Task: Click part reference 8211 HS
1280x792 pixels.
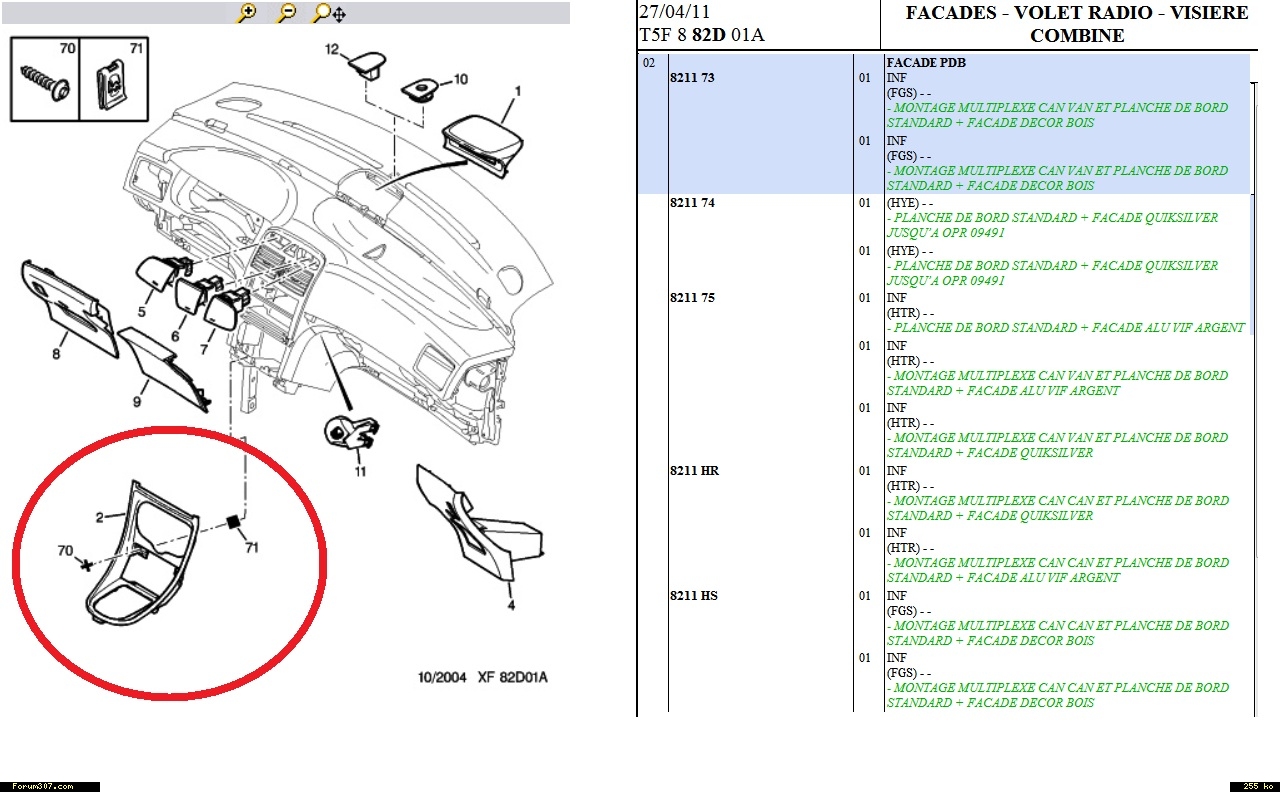Action: point(694,596)
